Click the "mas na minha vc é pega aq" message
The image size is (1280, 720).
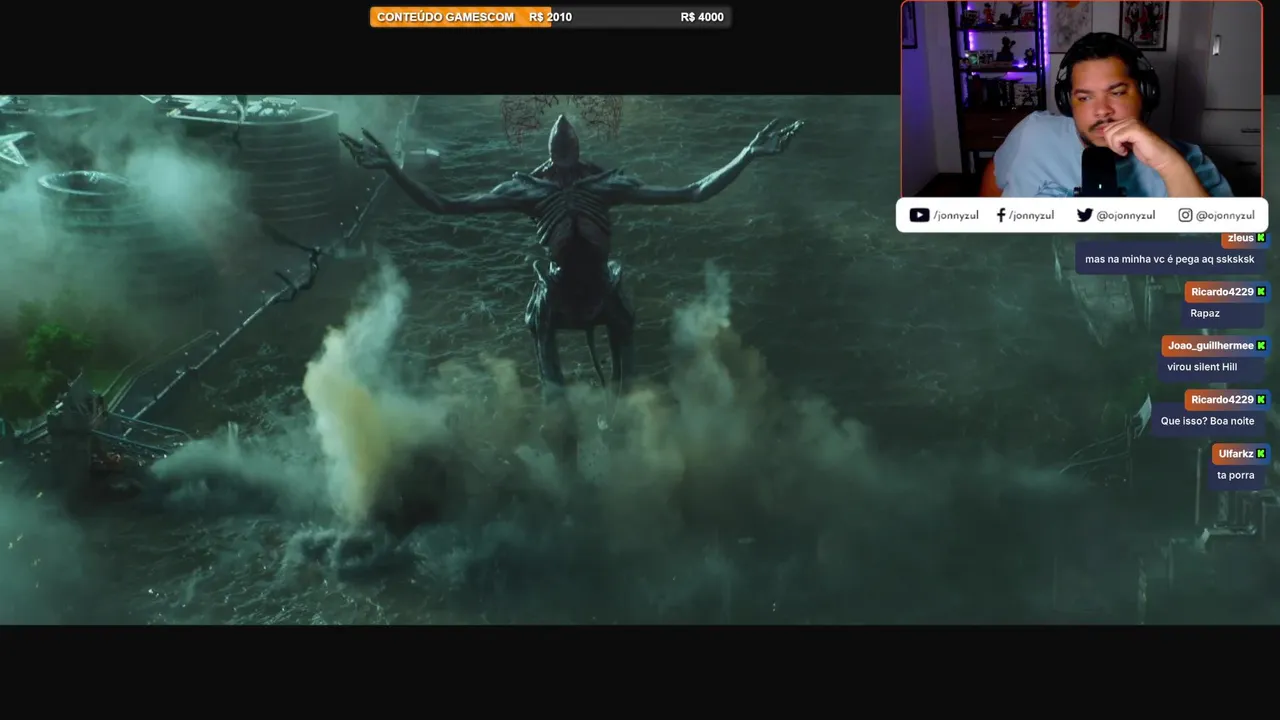(x=1169, y=259)
